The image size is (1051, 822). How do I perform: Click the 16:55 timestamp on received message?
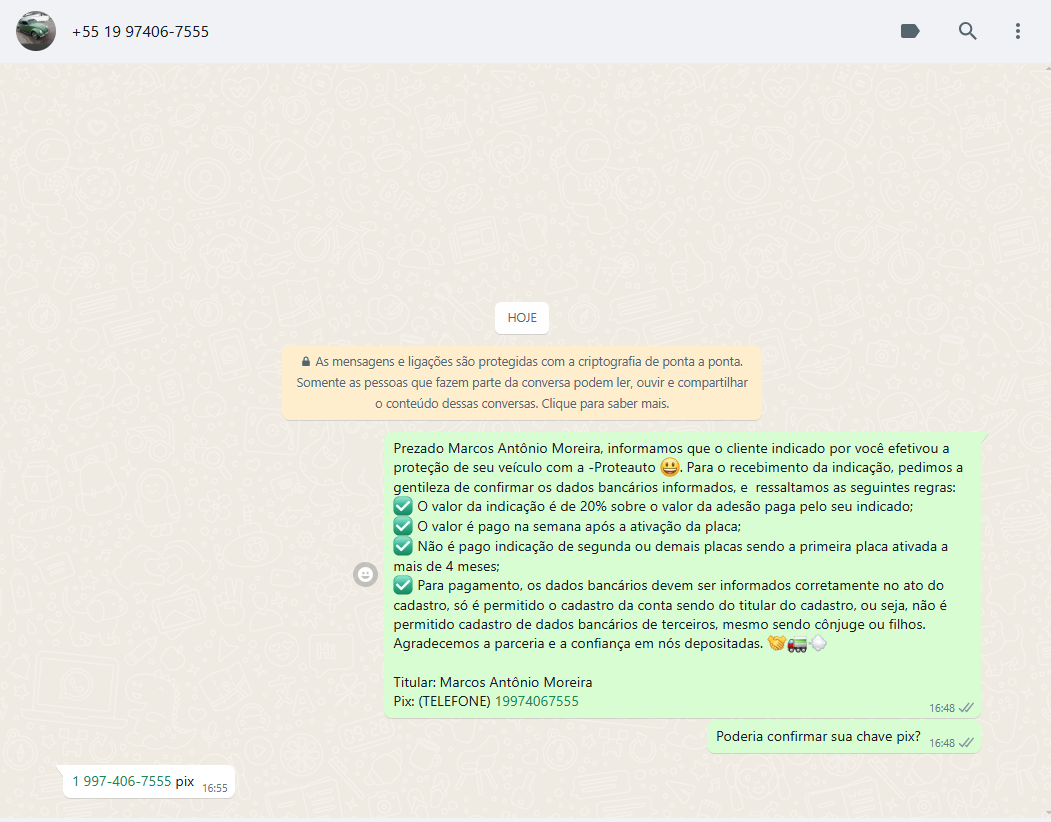215,788
